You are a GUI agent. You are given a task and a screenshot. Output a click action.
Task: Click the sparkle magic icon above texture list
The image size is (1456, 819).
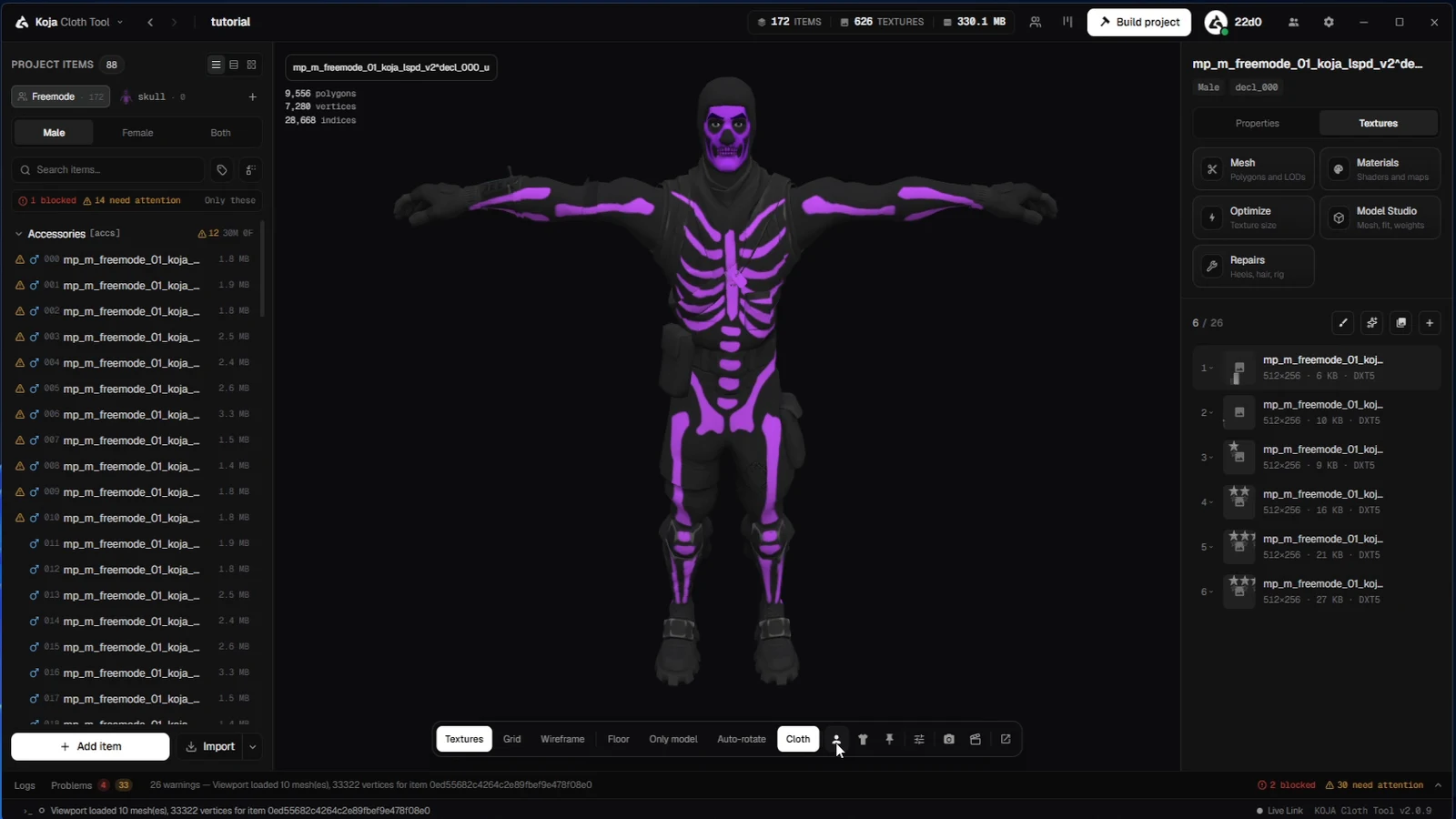[1372, 323]
